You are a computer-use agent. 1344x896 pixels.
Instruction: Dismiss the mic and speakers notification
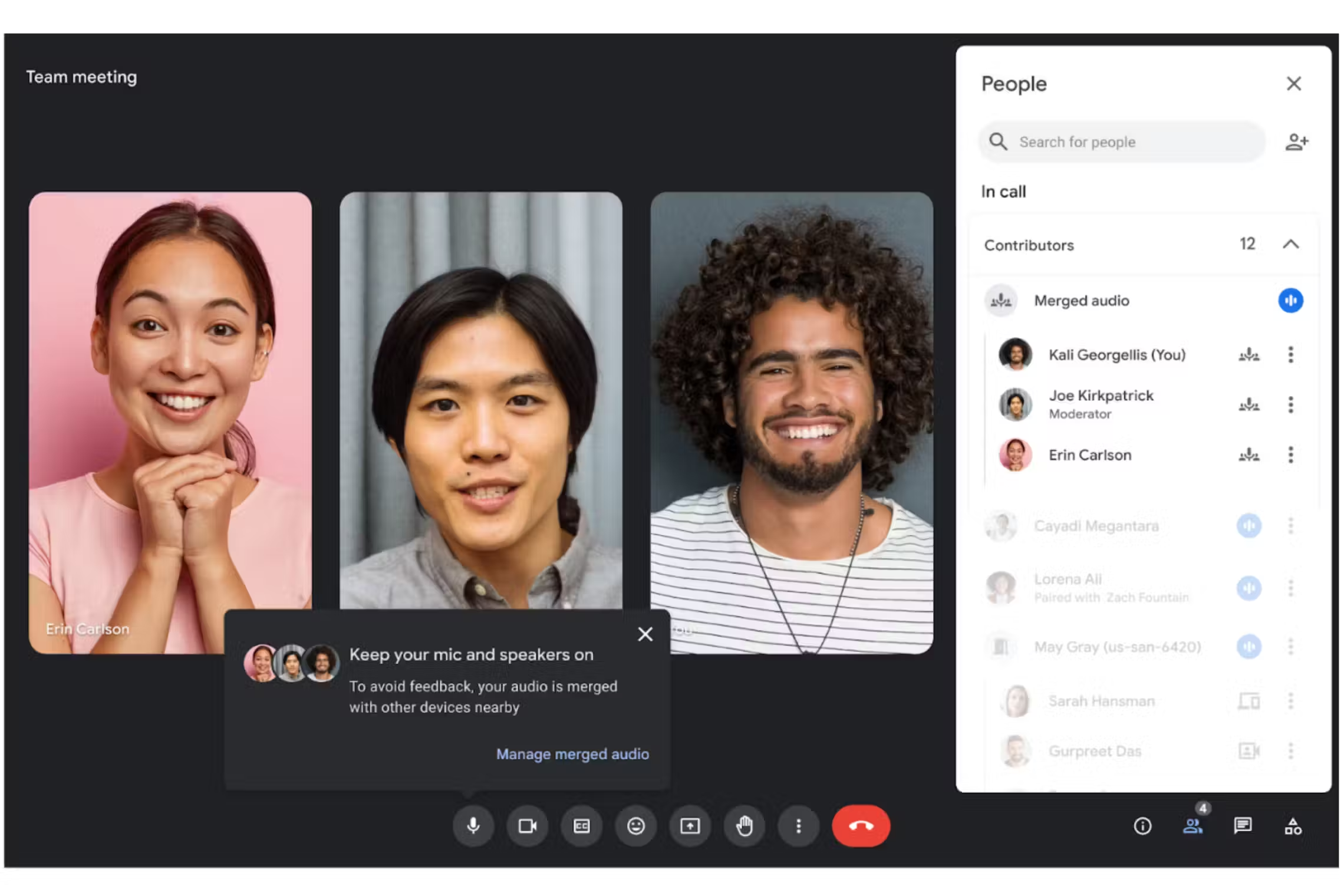coord(645,634)
